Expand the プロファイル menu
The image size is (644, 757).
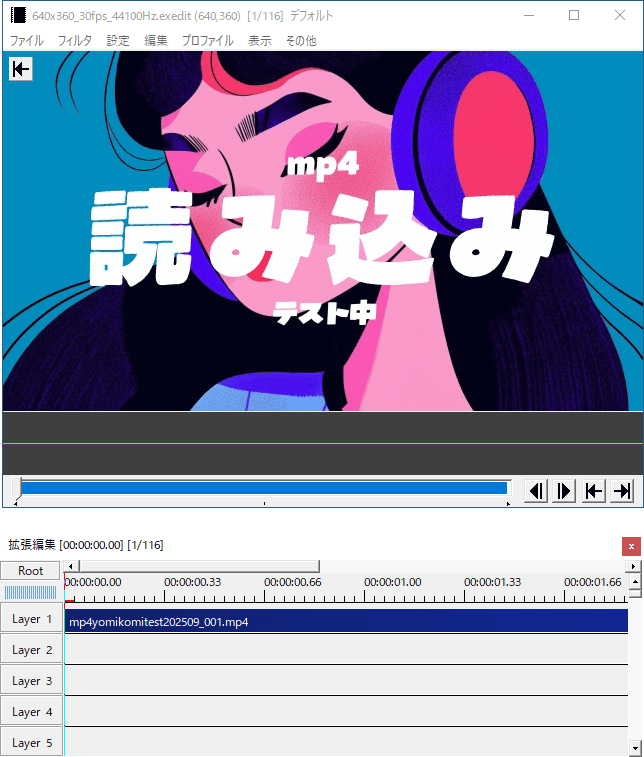coord(207,41)
